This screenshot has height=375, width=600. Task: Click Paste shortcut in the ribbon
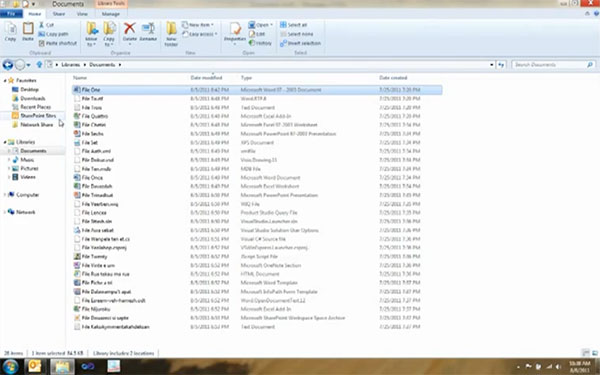(x=58, y=43)
